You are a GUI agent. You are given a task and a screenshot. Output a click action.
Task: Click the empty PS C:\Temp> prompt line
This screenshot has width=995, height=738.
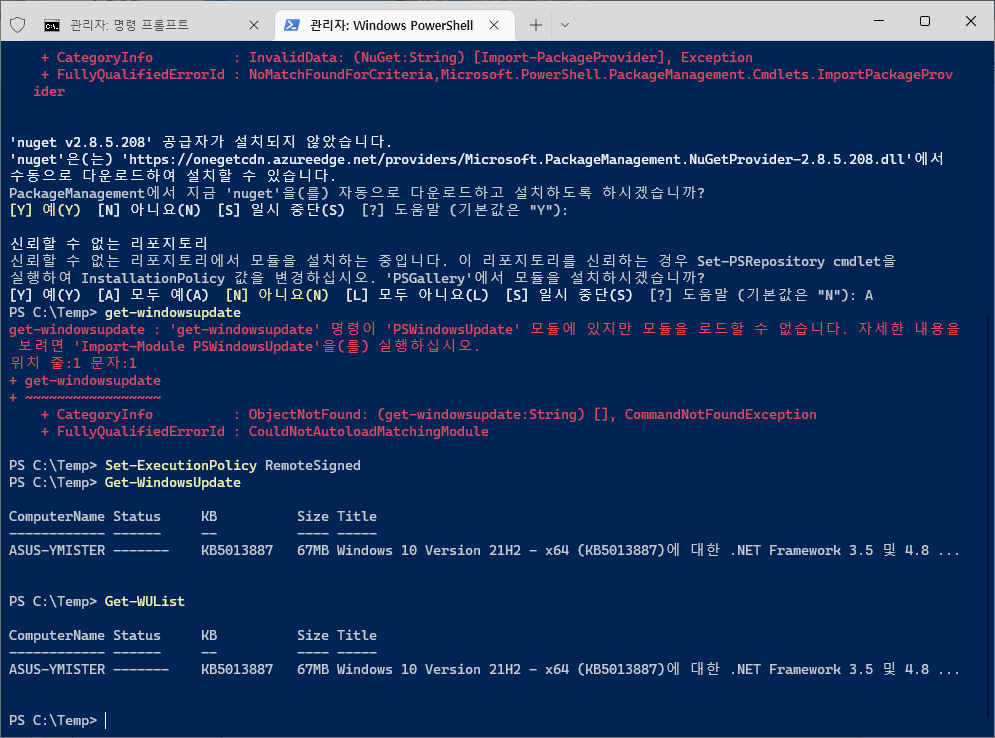[x=53, y=720]
